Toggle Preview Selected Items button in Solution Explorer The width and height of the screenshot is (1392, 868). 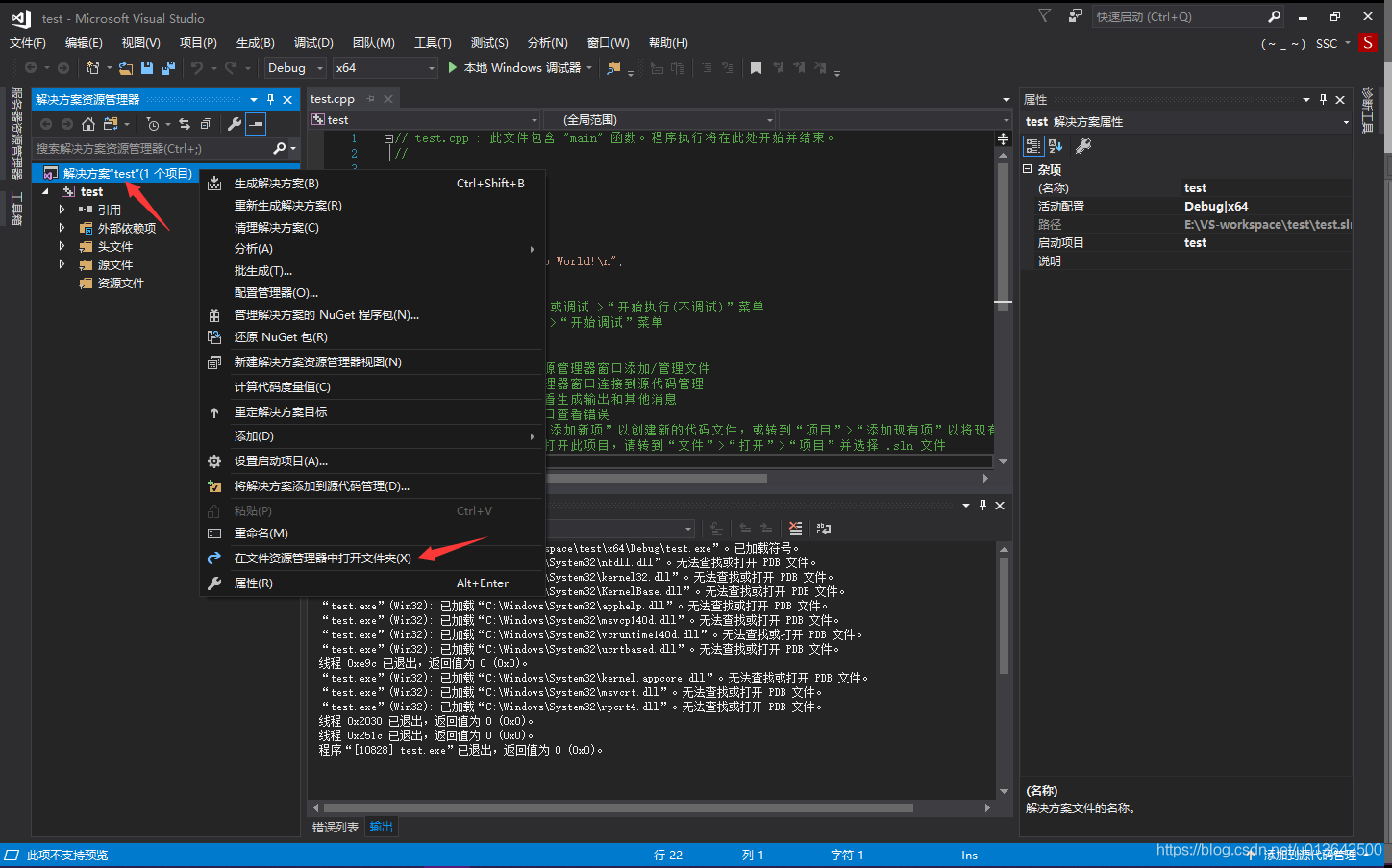(x=256, y=124)
